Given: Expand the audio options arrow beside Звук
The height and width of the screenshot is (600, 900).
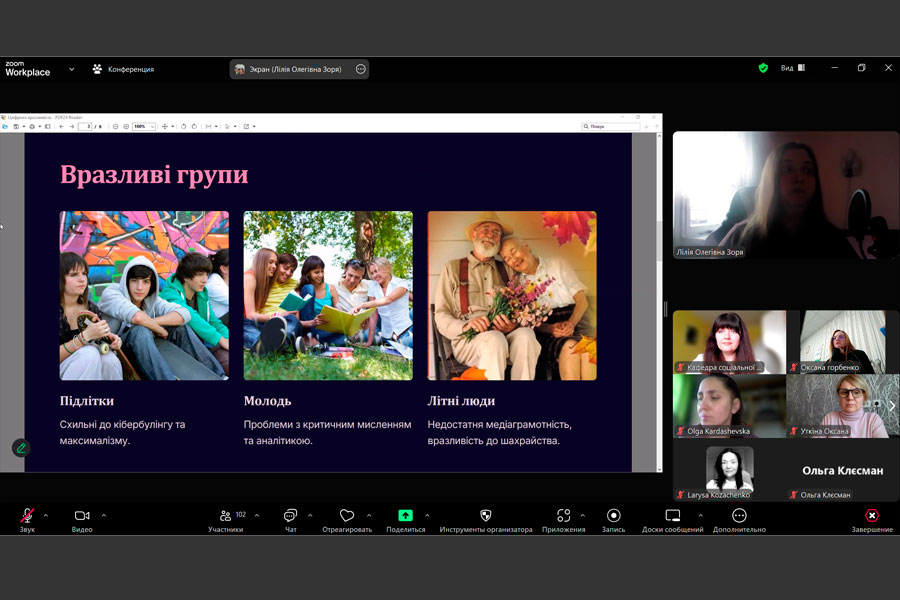Looking at the screenshot, I should click(46, 516).
